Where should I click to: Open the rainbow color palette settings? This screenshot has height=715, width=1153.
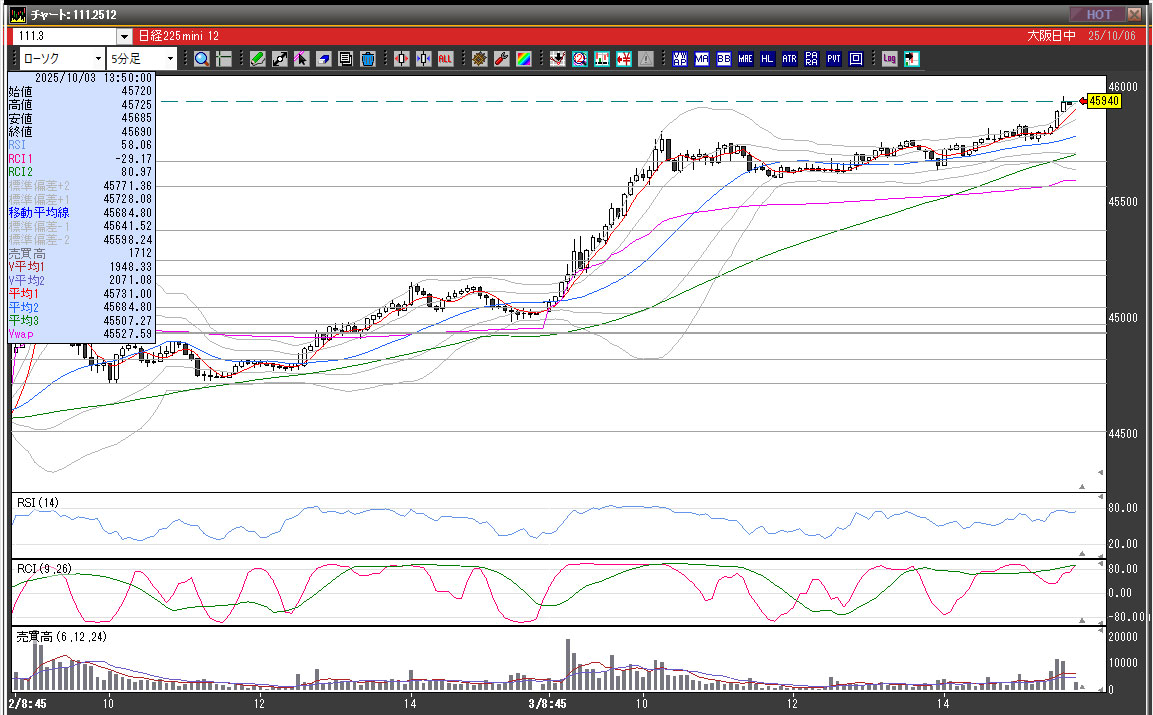[x=523, y=59]
